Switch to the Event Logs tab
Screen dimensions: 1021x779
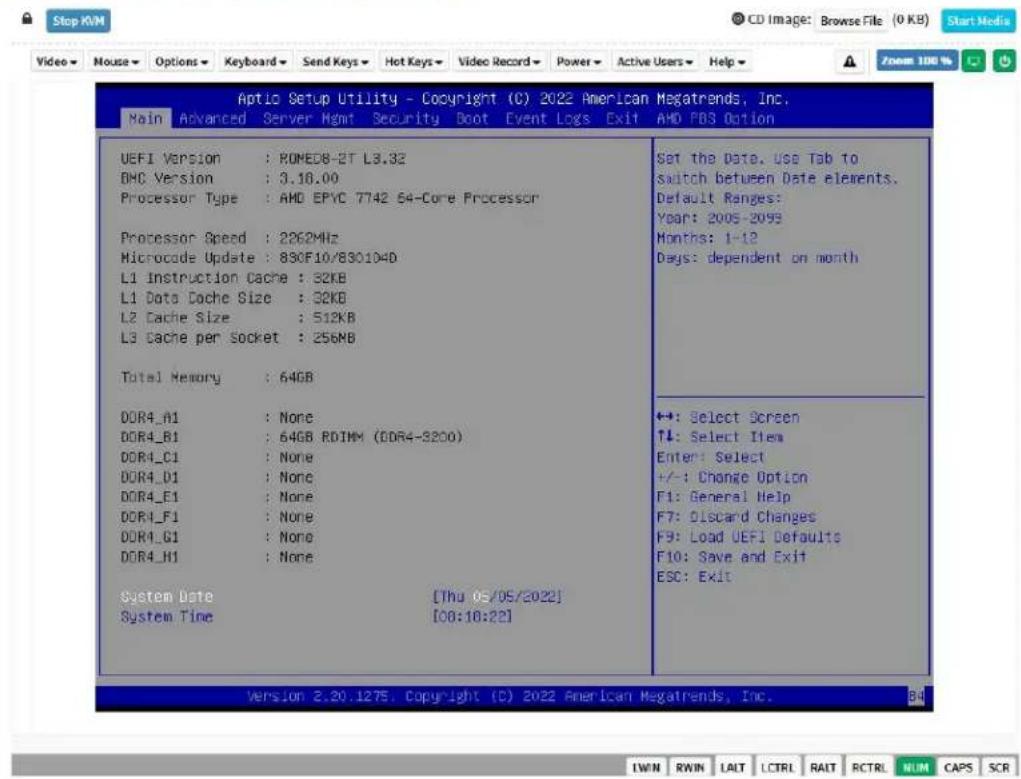click(548, 119)
